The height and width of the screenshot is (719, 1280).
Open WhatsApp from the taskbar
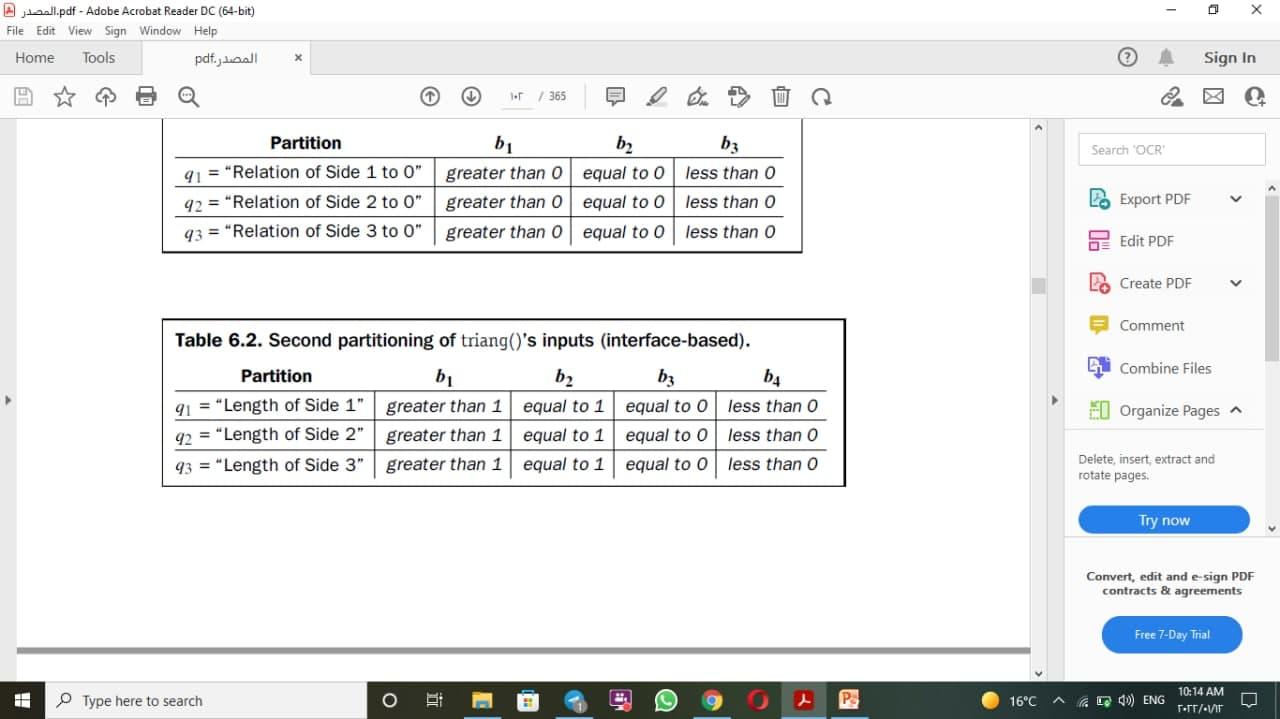pyautogui.click(x=666, y=700)
